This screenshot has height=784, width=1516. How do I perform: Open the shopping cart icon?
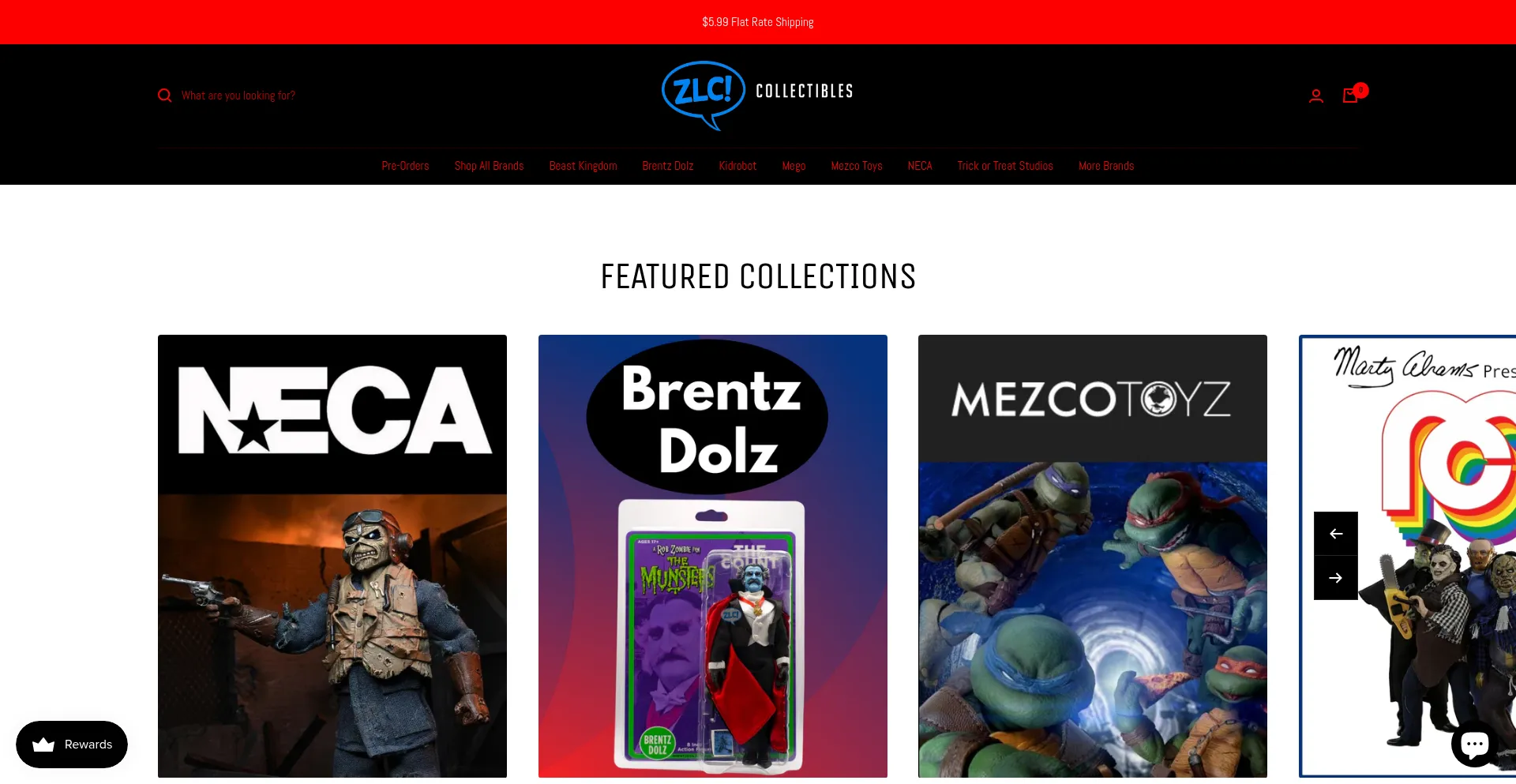(1351, 95)
